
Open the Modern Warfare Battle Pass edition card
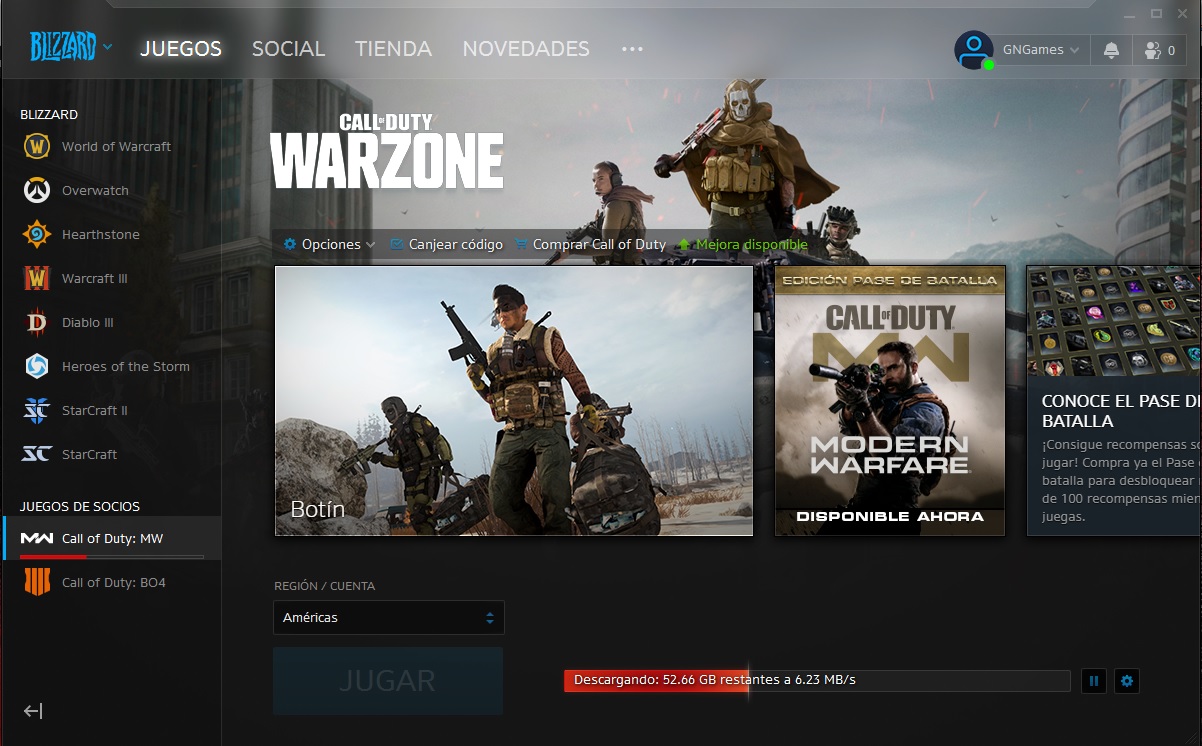coord(890,401)
